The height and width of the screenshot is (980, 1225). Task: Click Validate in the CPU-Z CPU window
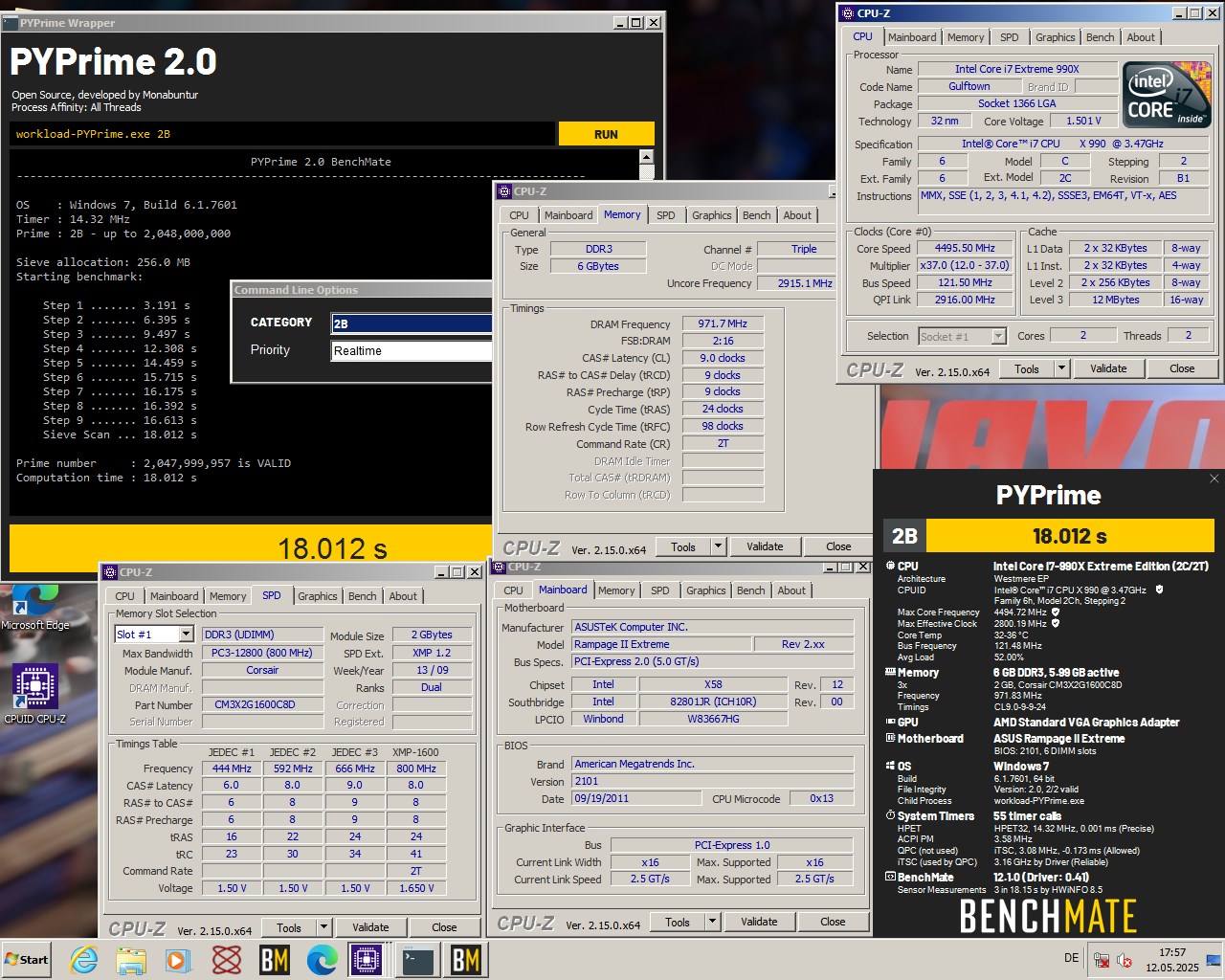[1108, 368]
